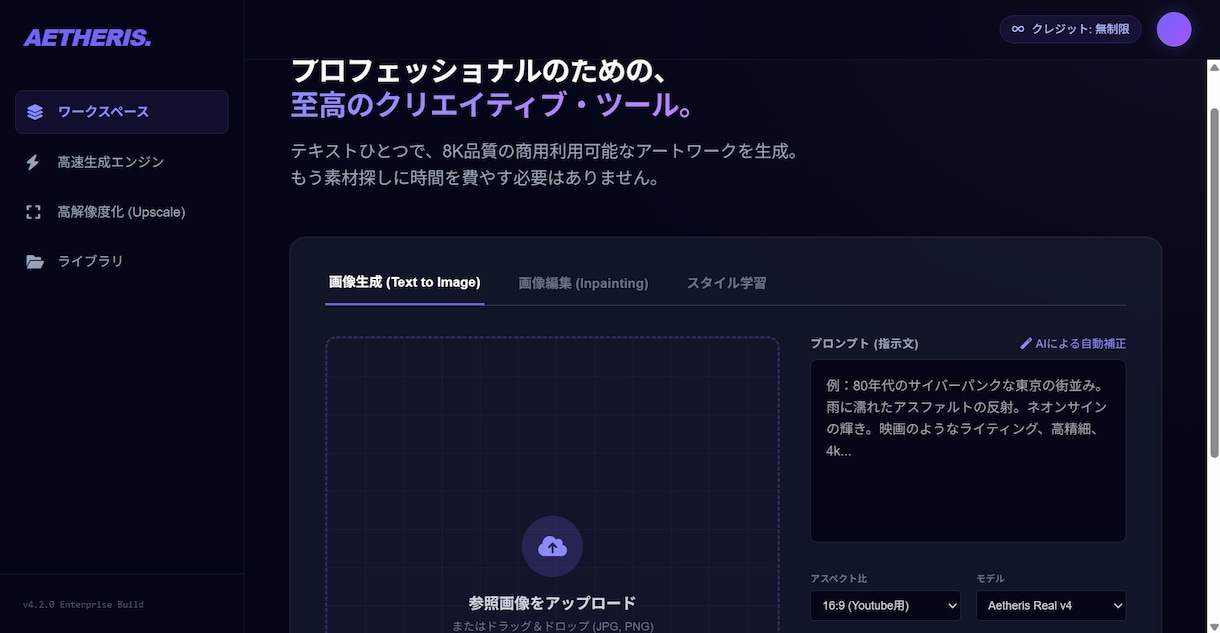Image resolution: width=1220 pixels, height=633 pixels.
Task: Open the モデル Aetheris Real v4 dropdown
Action: pyautogui.click(x=1051, y=605)
